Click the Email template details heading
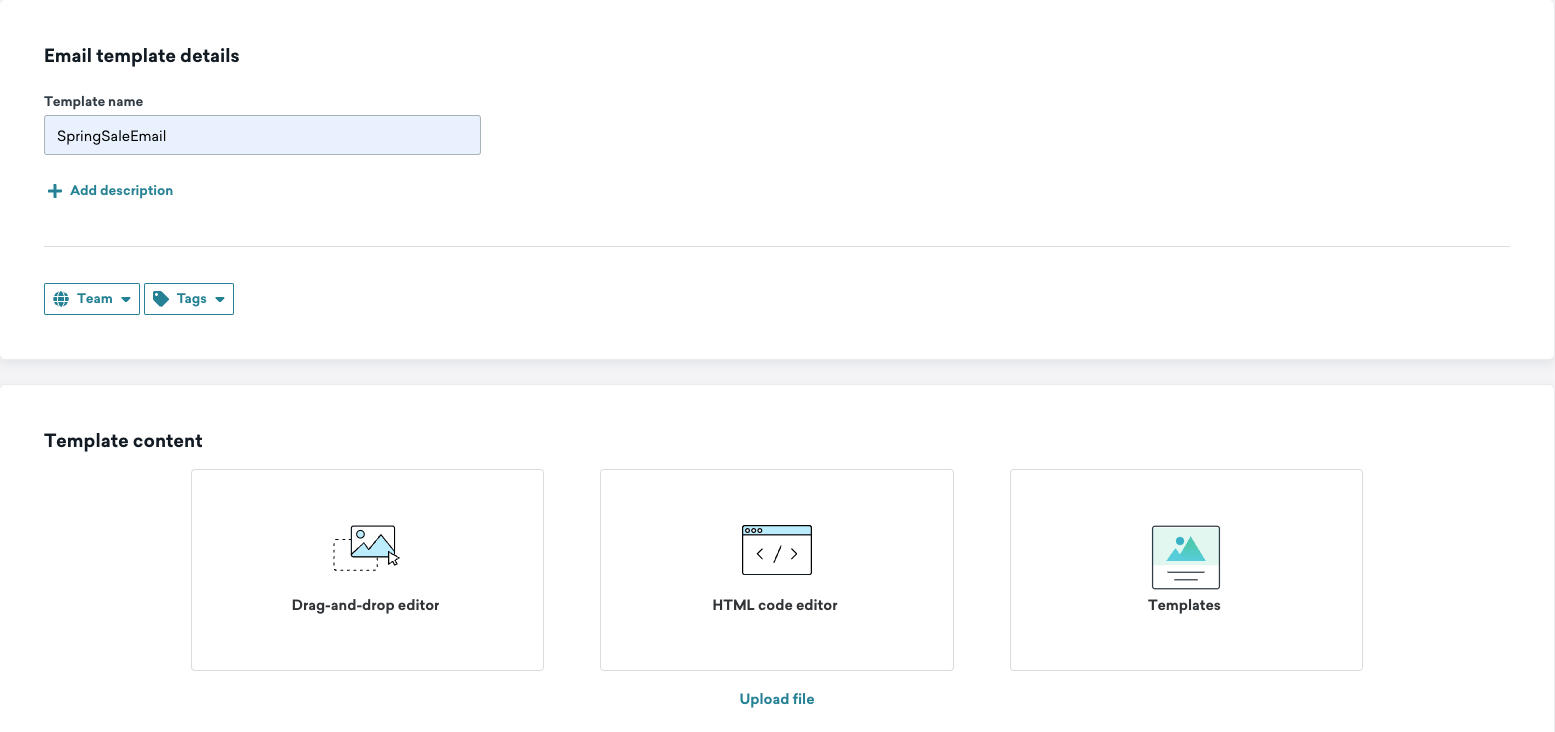The height and width of the screenshot is (732, 1555). point(142,56)
